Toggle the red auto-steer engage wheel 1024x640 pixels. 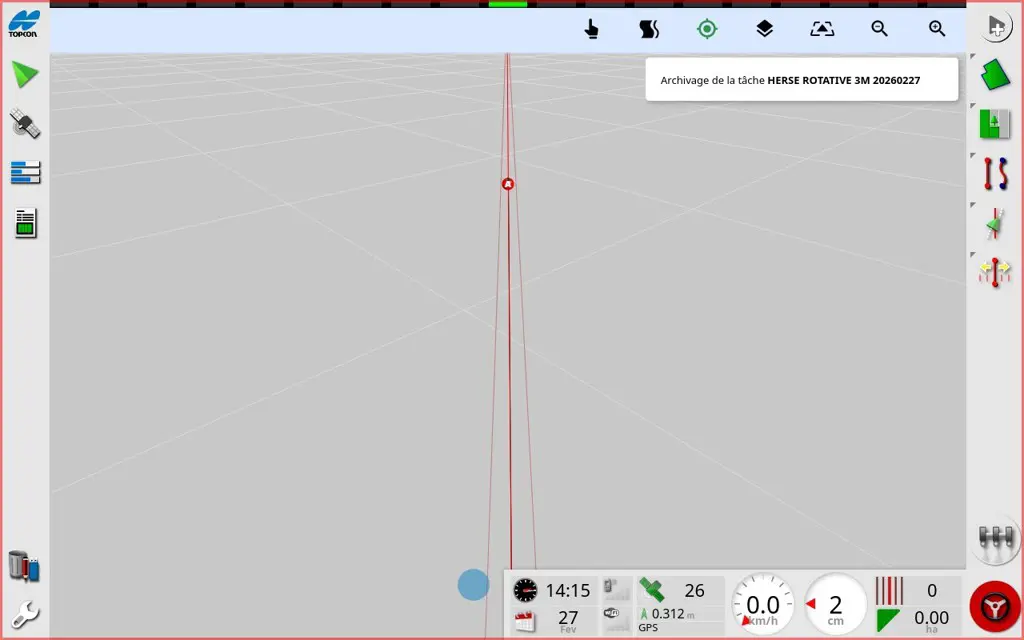[994, 606]
